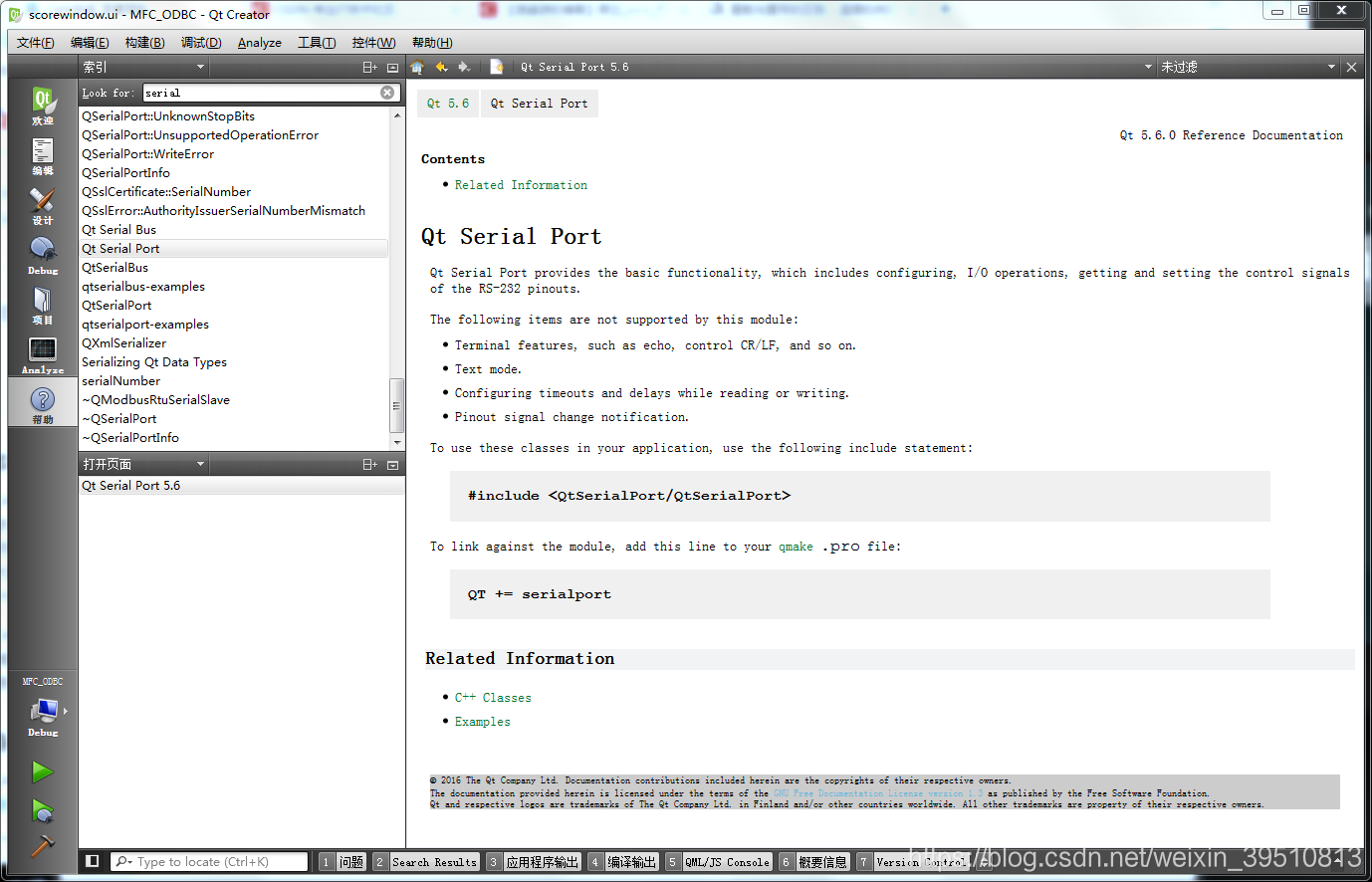Open QML/JS Console pane
The image size is (1372, 882).
coord(719,862)
